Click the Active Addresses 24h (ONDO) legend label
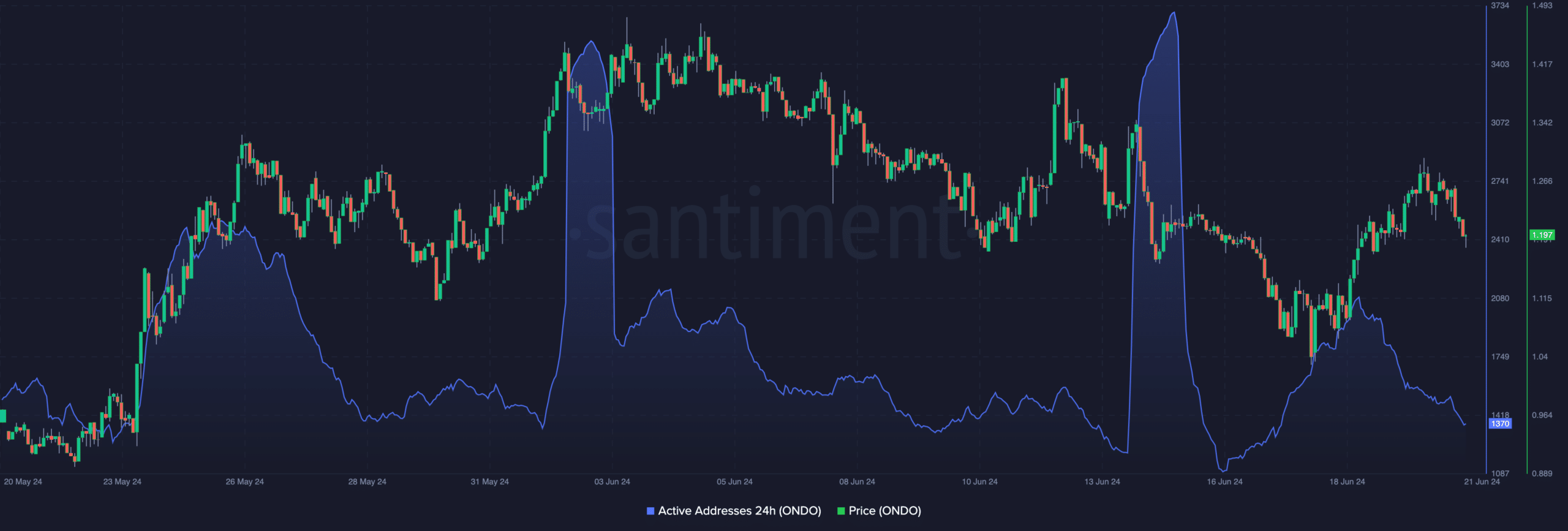The height and width of the screenshot is (531, 1568). pos(739,511)
